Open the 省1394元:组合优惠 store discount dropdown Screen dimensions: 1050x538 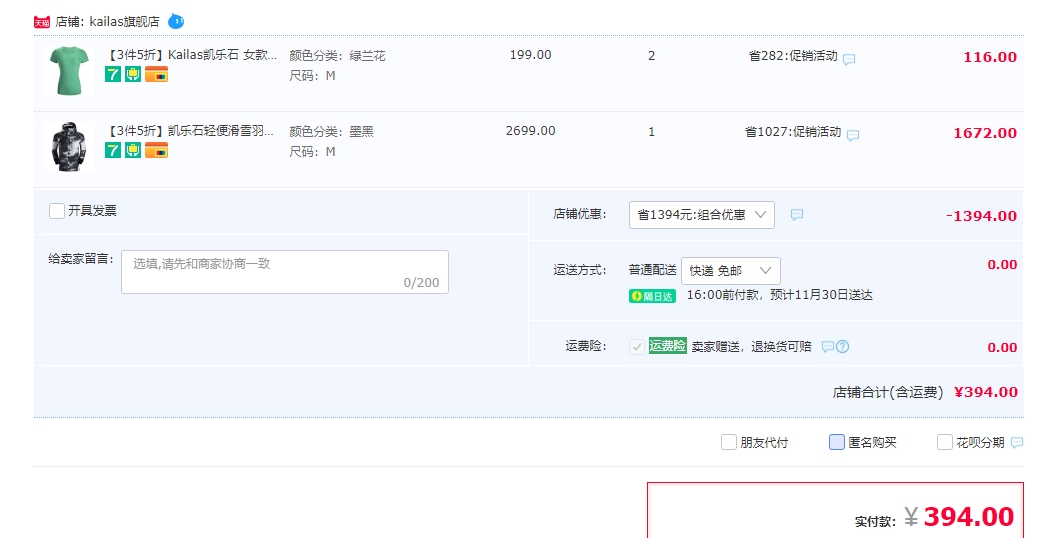702,215
